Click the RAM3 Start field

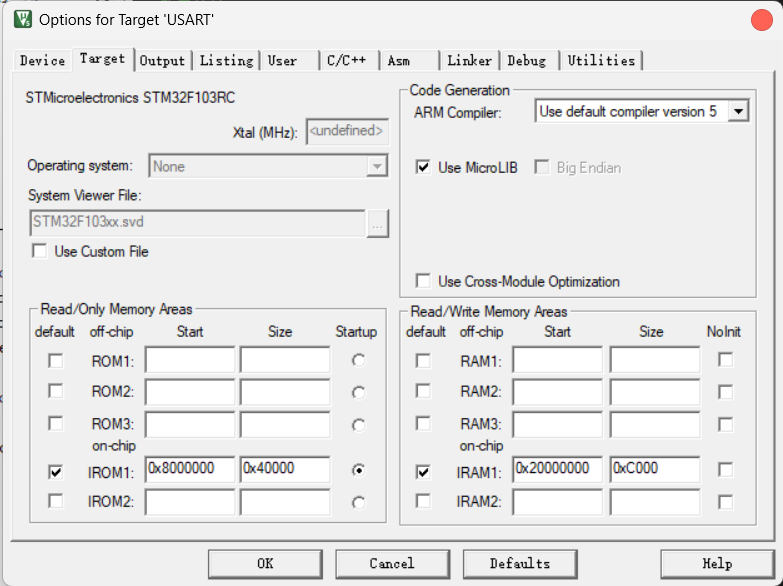[557, 424]
